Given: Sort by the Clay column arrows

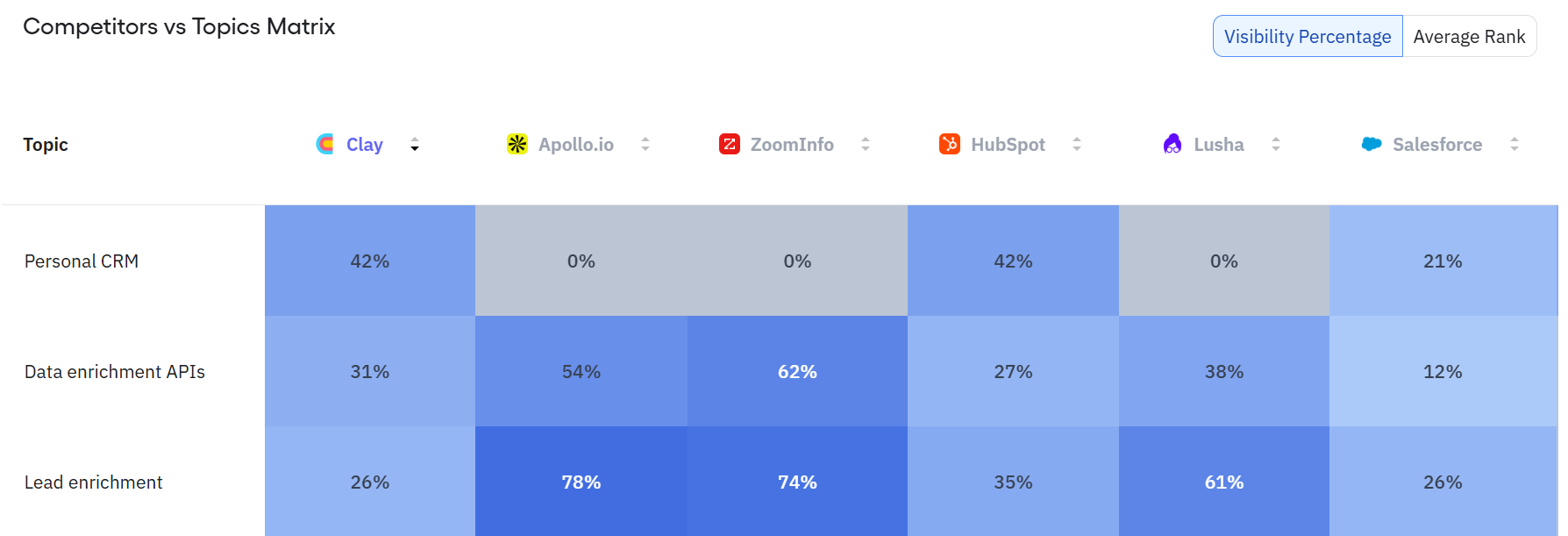Looking at the screenshot, I should [x=415, y=145].
